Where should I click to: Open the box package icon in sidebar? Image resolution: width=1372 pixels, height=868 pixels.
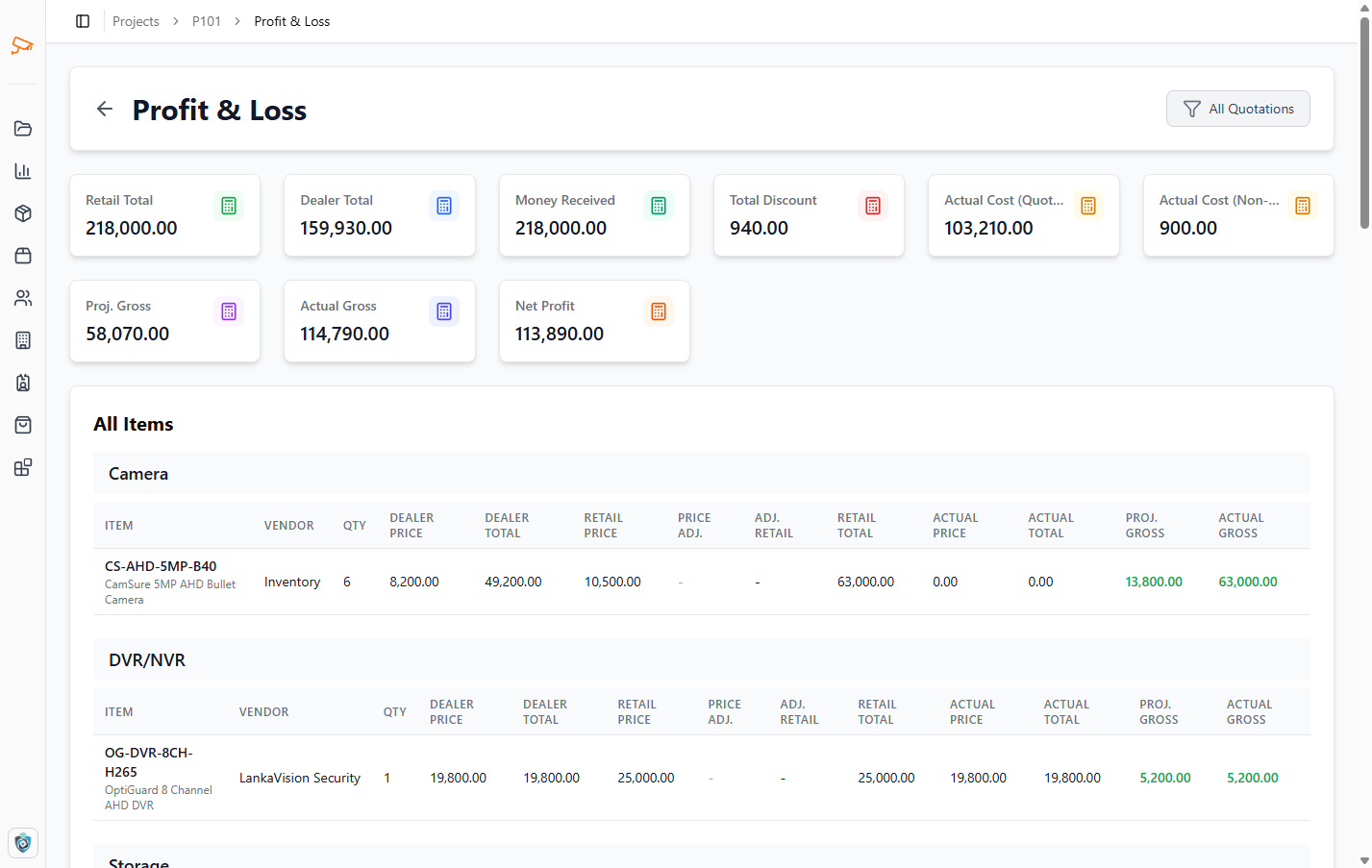pos(23,213)
